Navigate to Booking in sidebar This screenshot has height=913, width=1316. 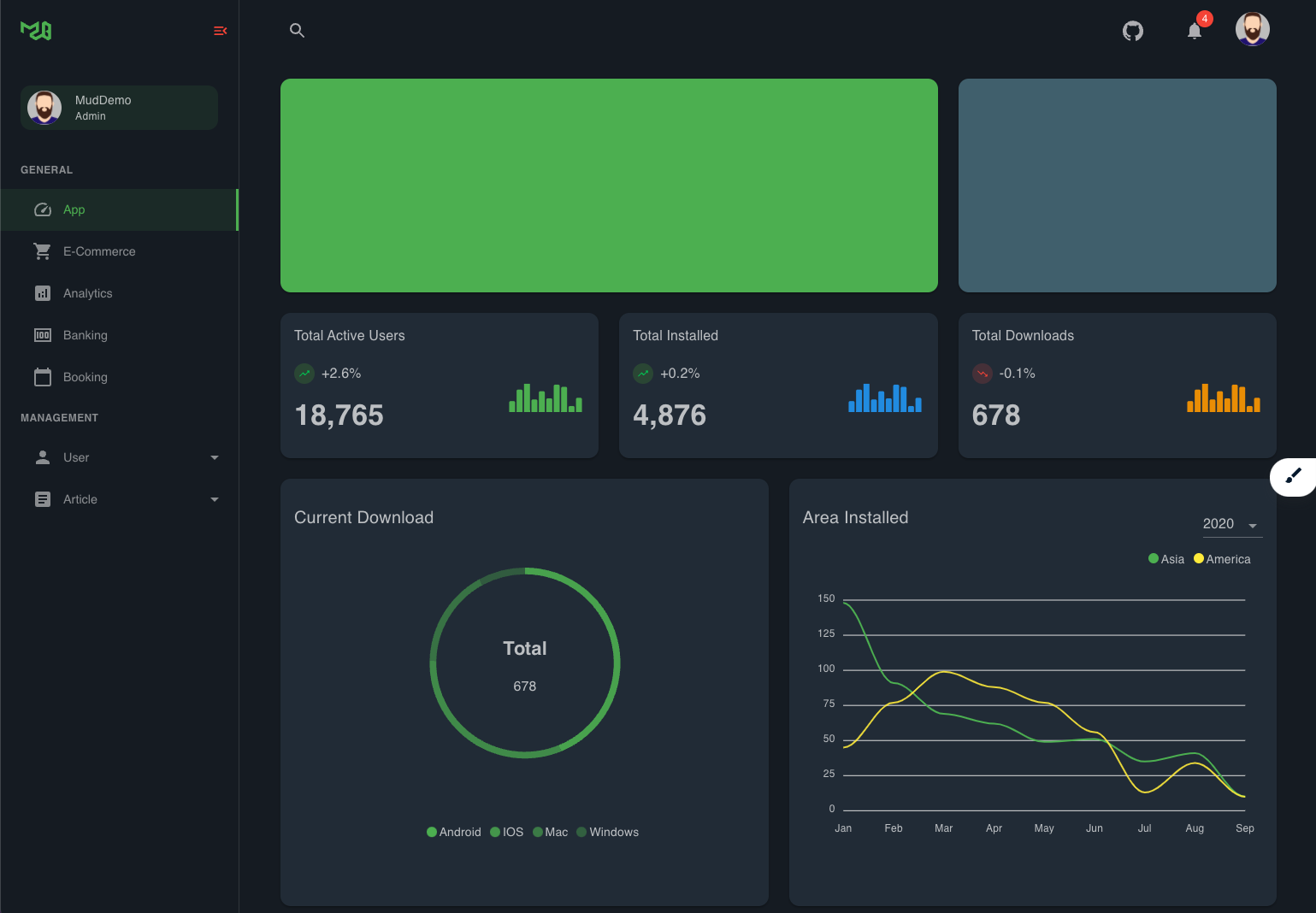click(x=119, y=377)
